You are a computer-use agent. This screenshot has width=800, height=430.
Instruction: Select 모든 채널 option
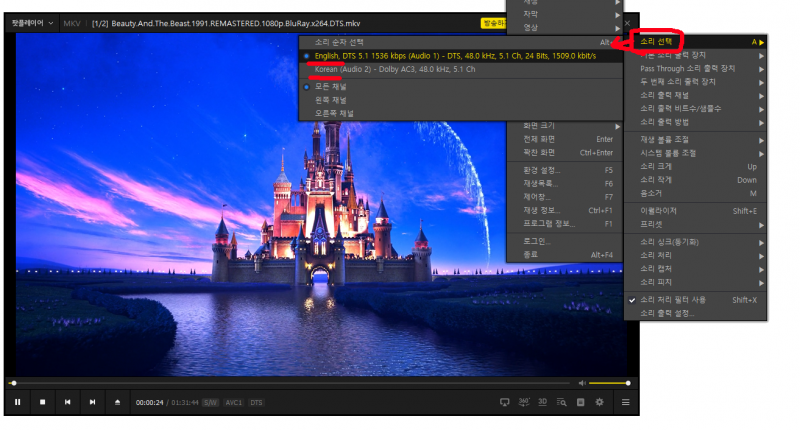460,87
